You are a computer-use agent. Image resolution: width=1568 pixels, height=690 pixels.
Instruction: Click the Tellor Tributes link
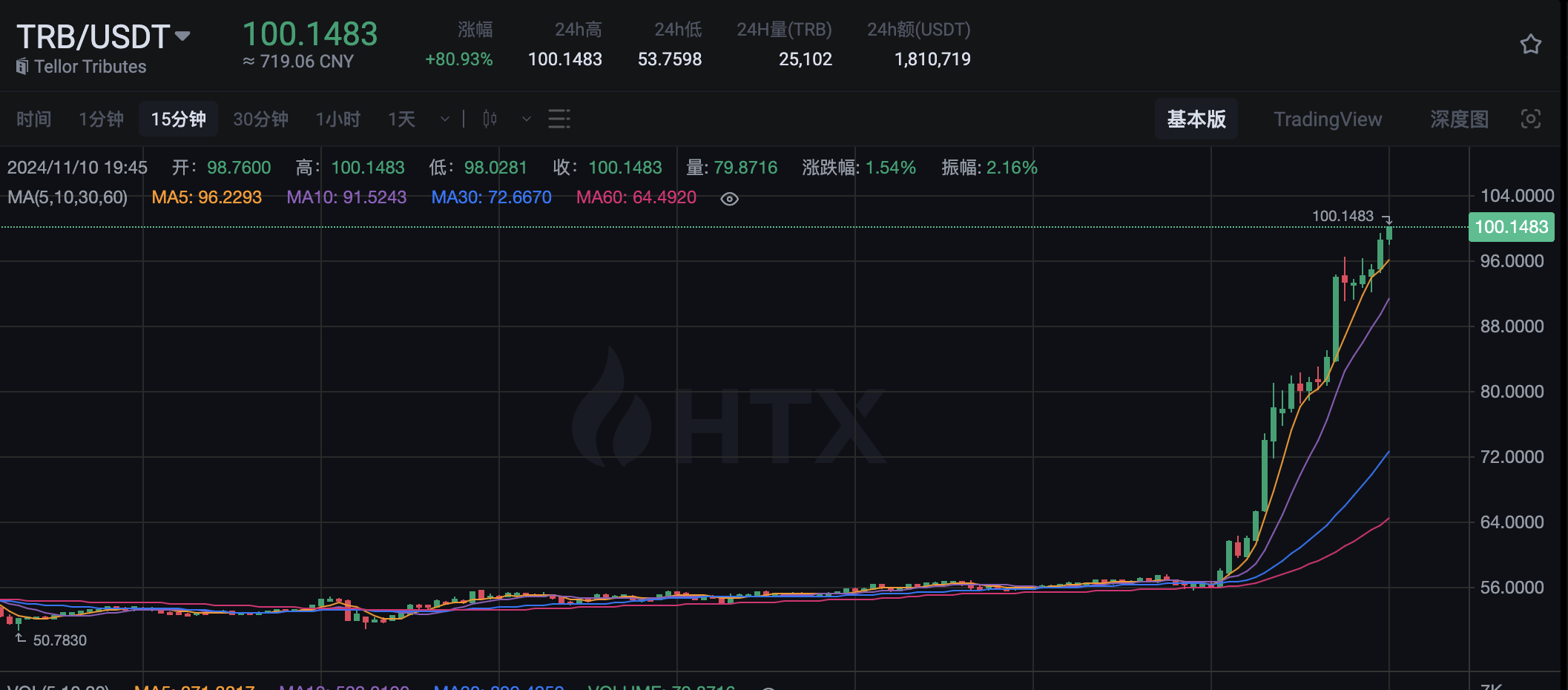point(90,67)
